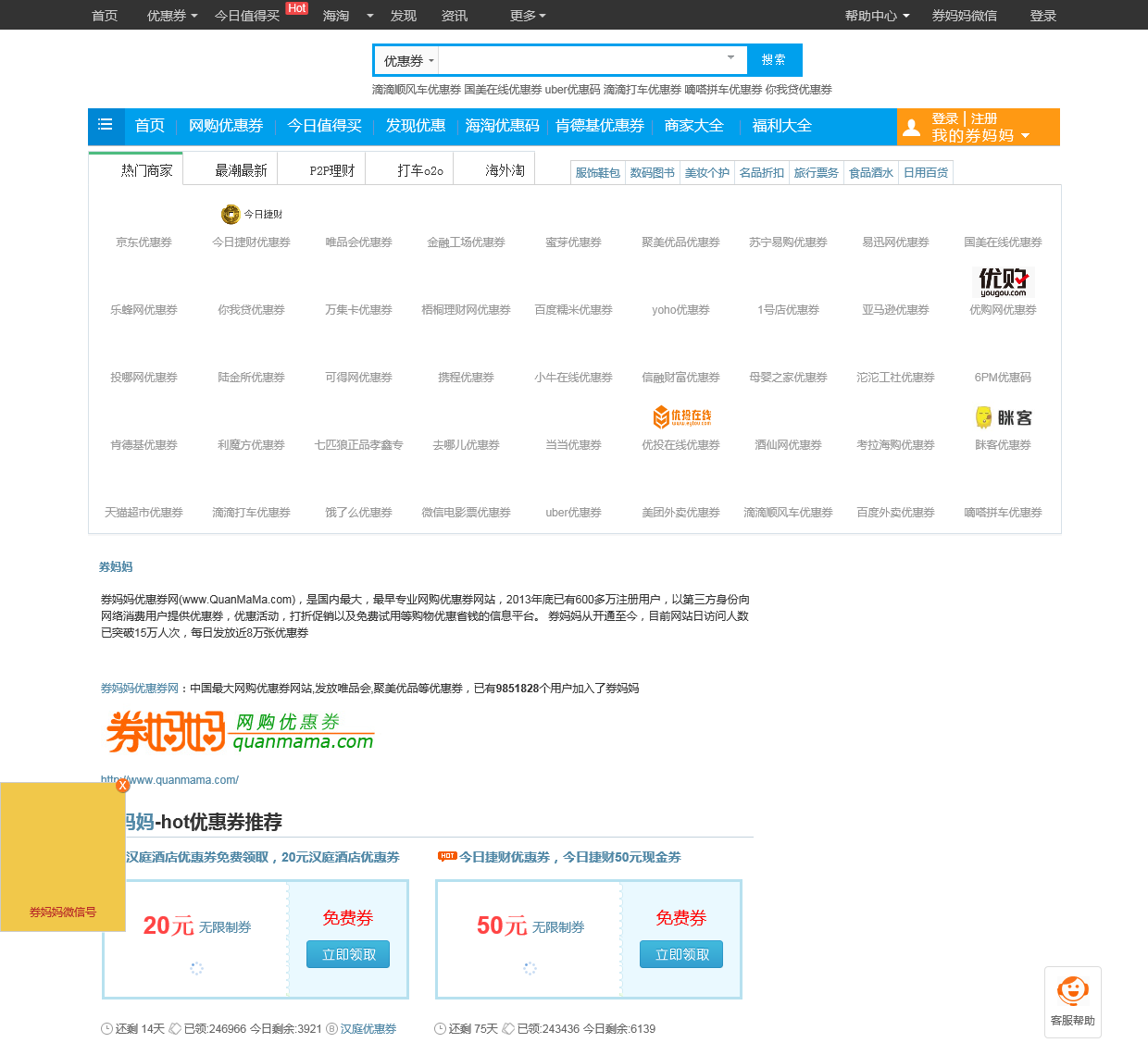This screenshot has width=1148, height=1043.
Task: Open 海淘优惠码 in blue nav bar
Action: 502,126
